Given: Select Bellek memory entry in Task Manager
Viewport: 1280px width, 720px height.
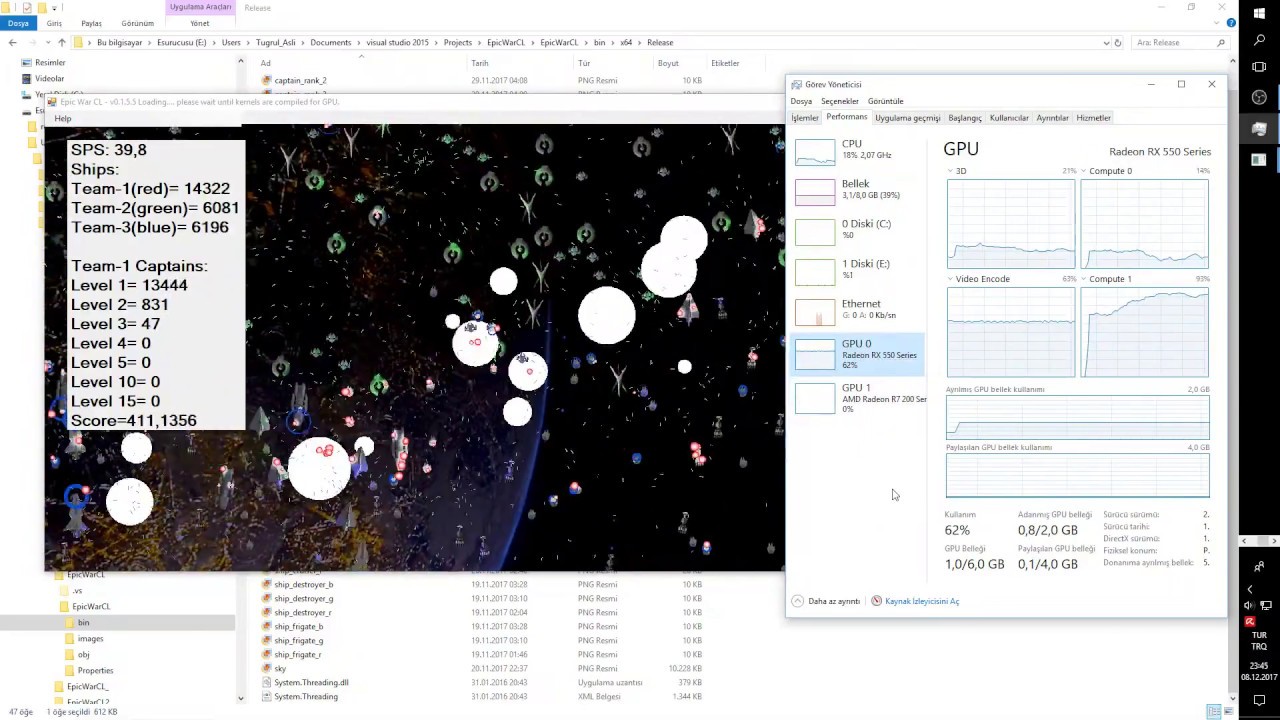Looking at the screenshot, I should [858, 190].
